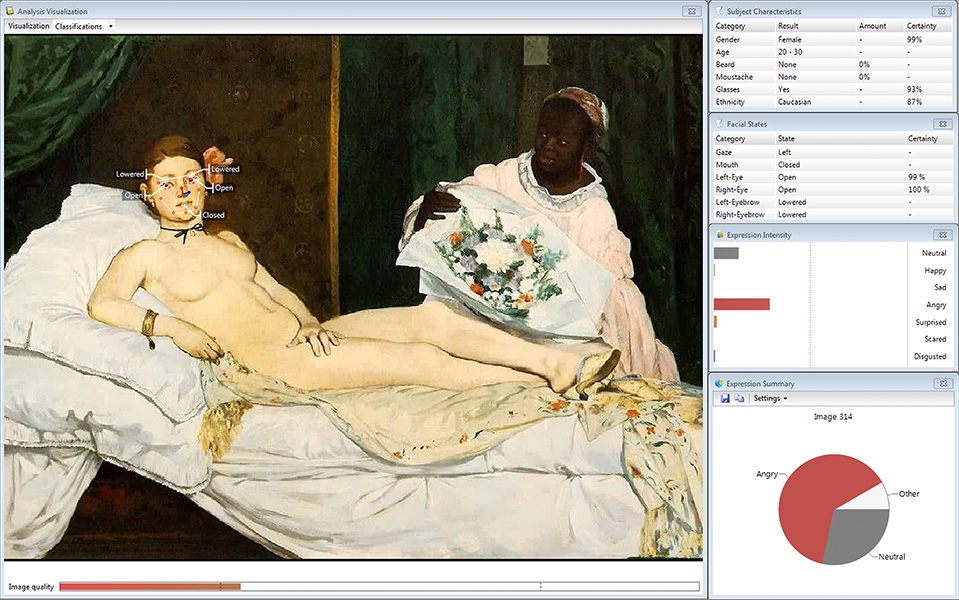Click the Surprised label in Expression Intensity

pos(931,322)
